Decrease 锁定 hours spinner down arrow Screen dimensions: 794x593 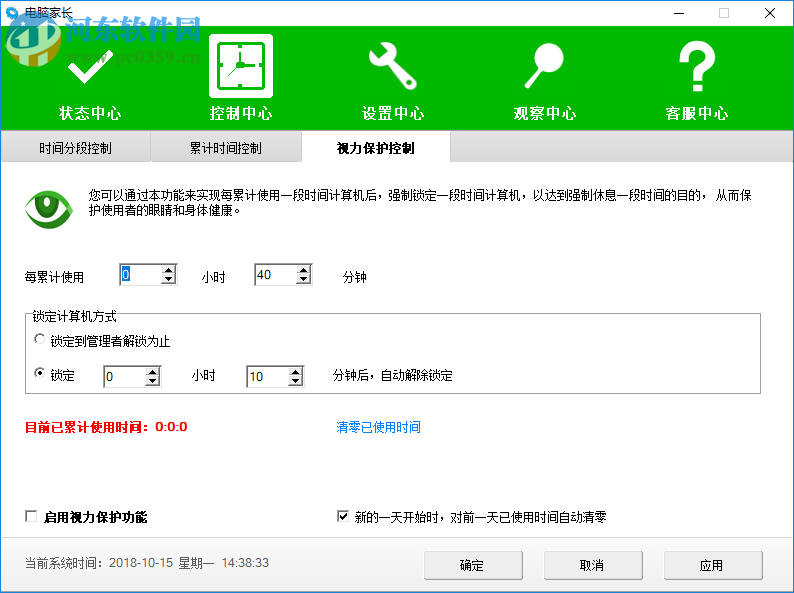(x=152, y=381)
